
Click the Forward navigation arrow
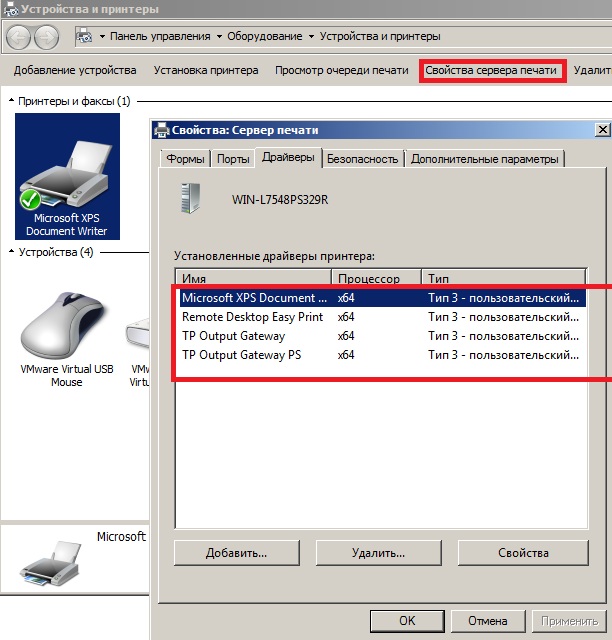click(x=46, y=37)
